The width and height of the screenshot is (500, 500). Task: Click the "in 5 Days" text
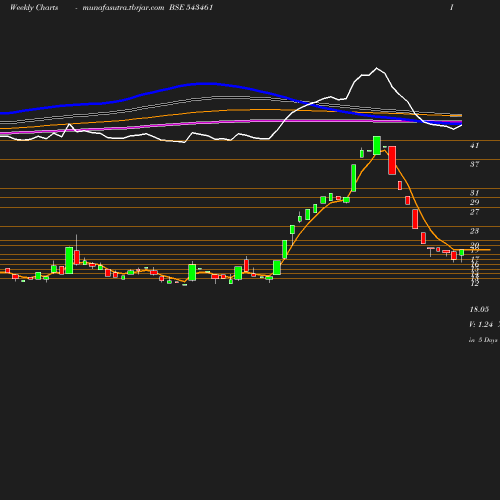click(483, 340)
